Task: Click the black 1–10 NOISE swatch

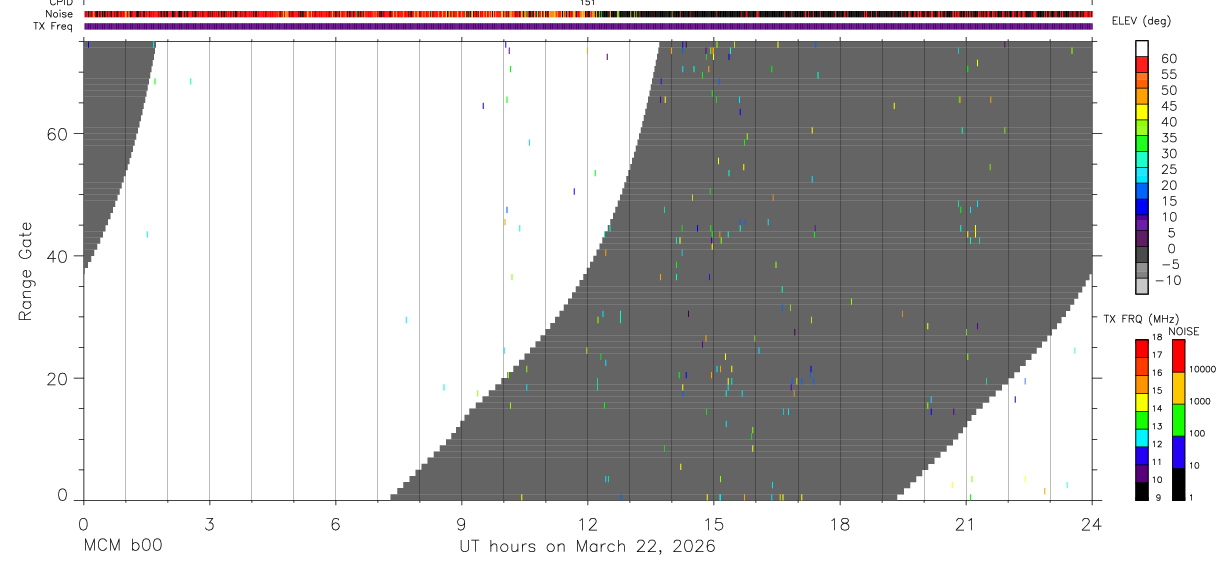Action: (1178, 484)
